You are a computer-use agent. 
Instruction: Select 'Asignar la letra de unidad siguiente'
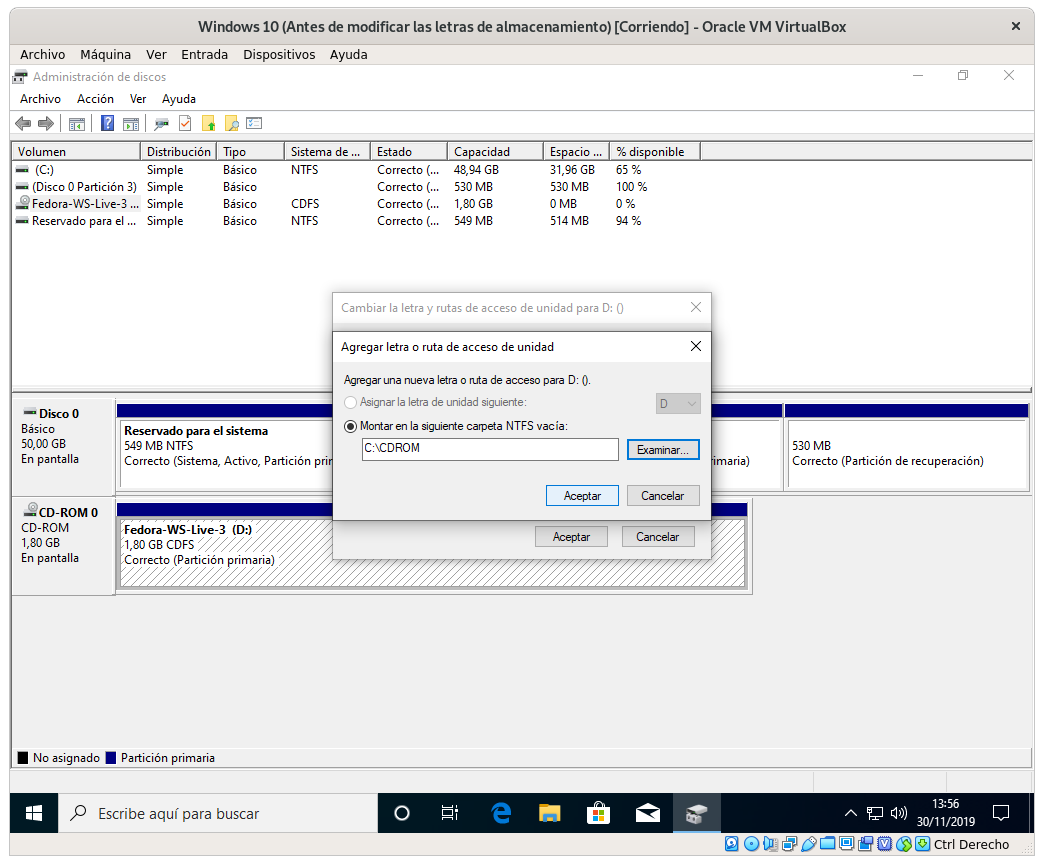coord(350,402)
